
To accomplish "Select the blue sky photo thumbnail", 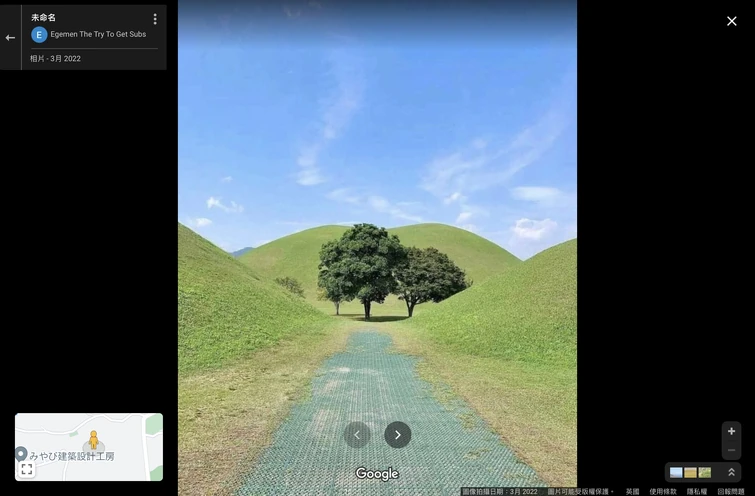I will click(676, 472).
